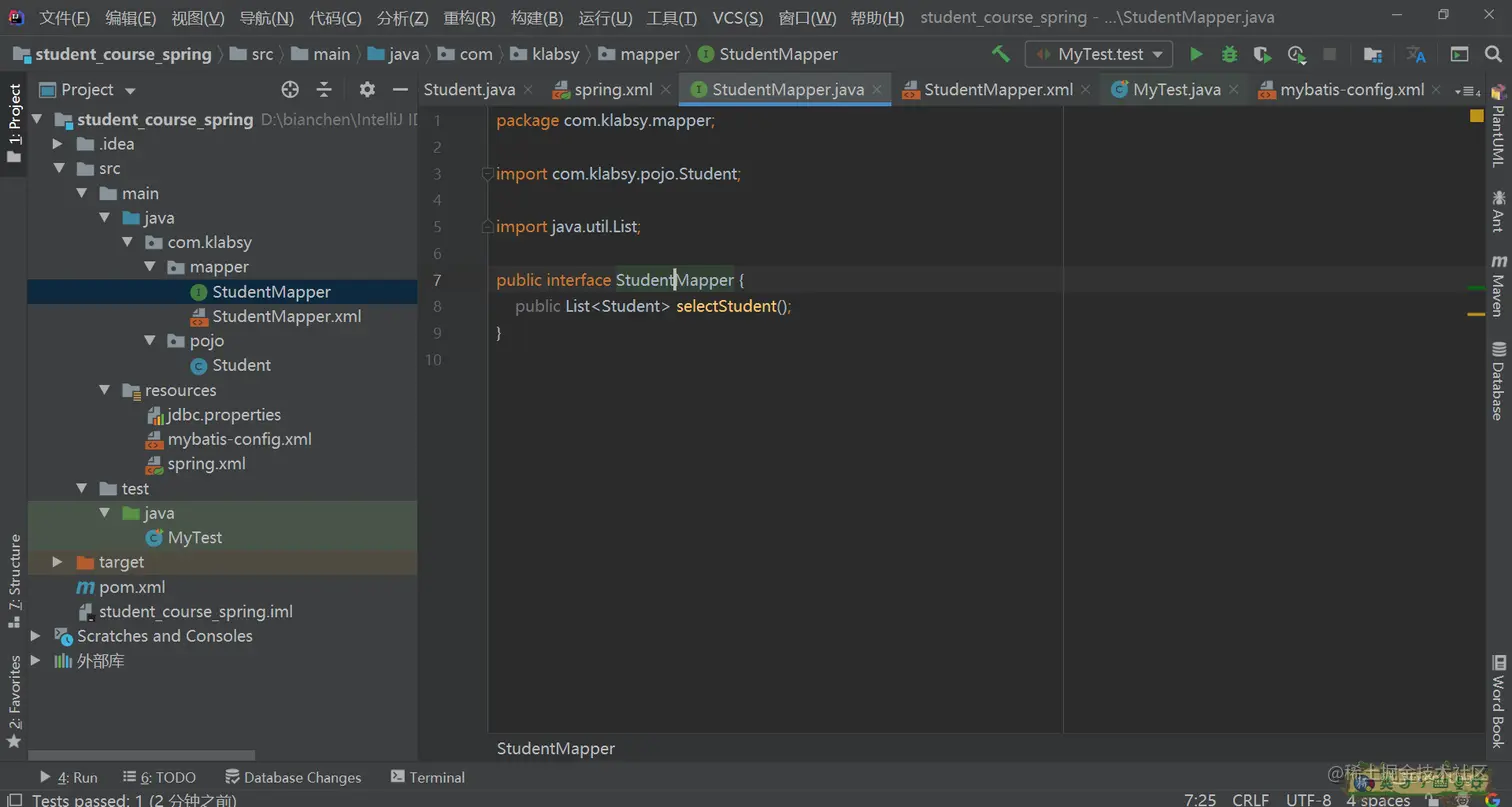1512x807 pixels.
Task: Start debugging with the bug icon
Action: pyautogui.click(x=1229, y=54)
